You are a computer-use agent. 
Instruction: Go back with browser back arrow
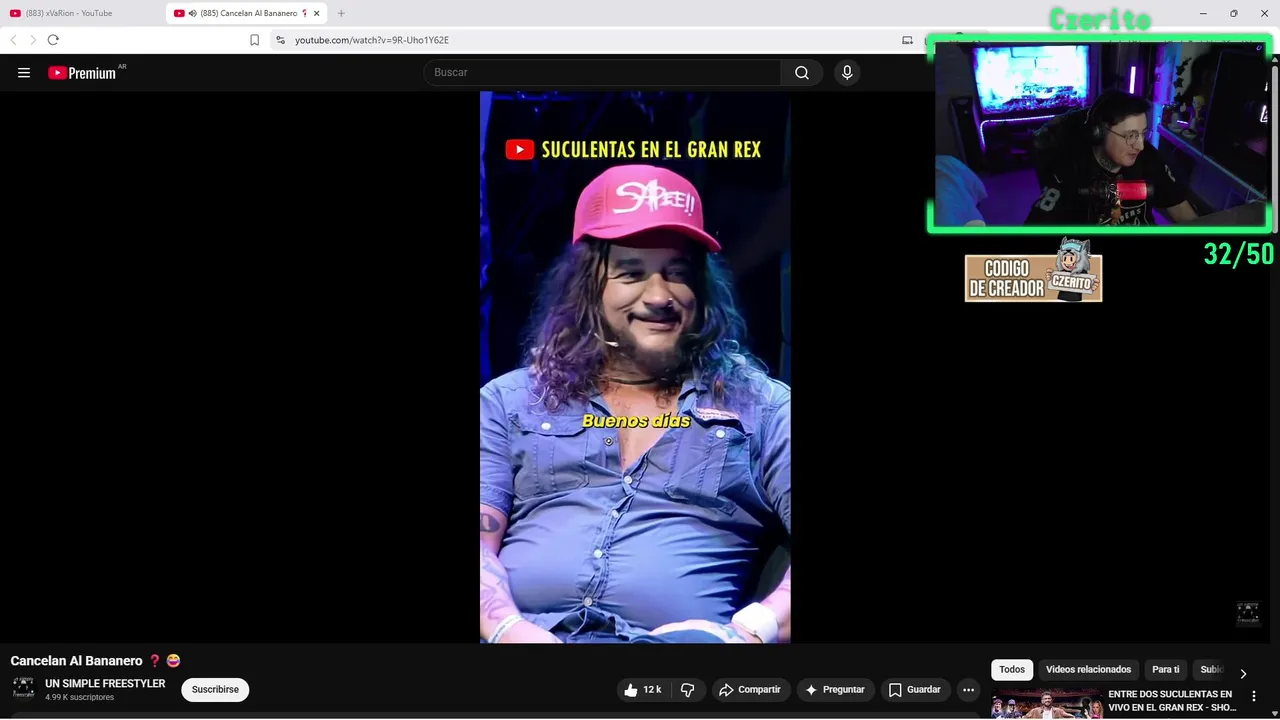(x=13, y=40)
